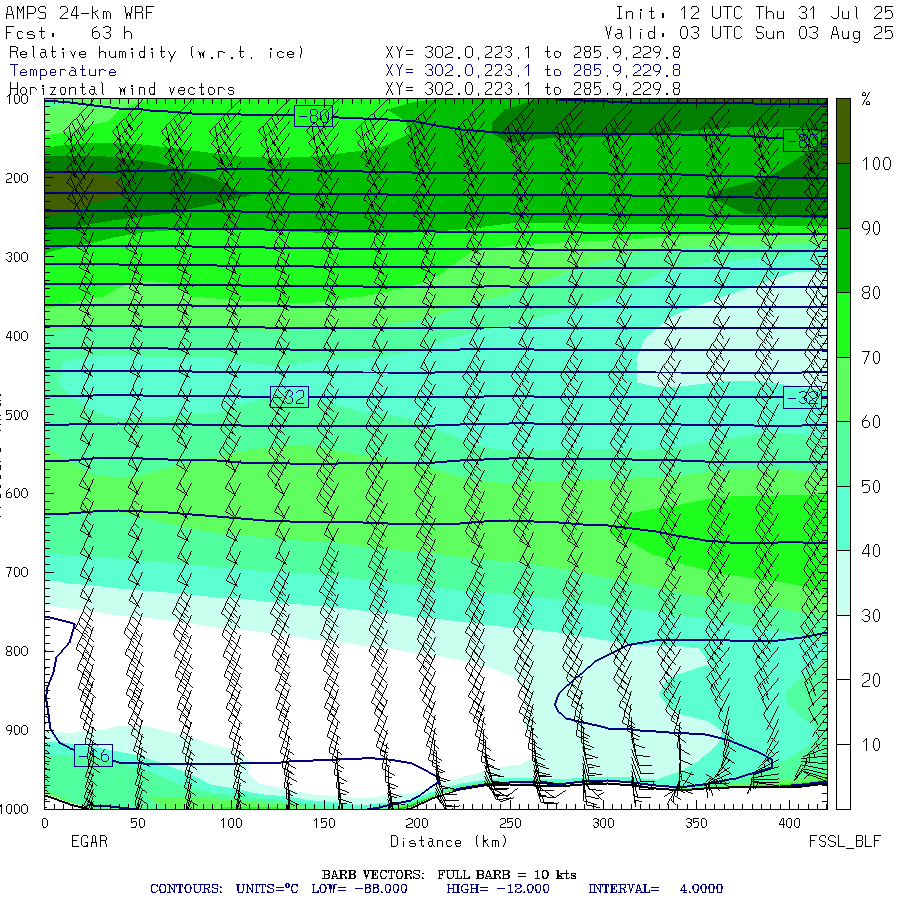
Task: Click the 100 km distance-axis label
Action: (x=231, y=824)
